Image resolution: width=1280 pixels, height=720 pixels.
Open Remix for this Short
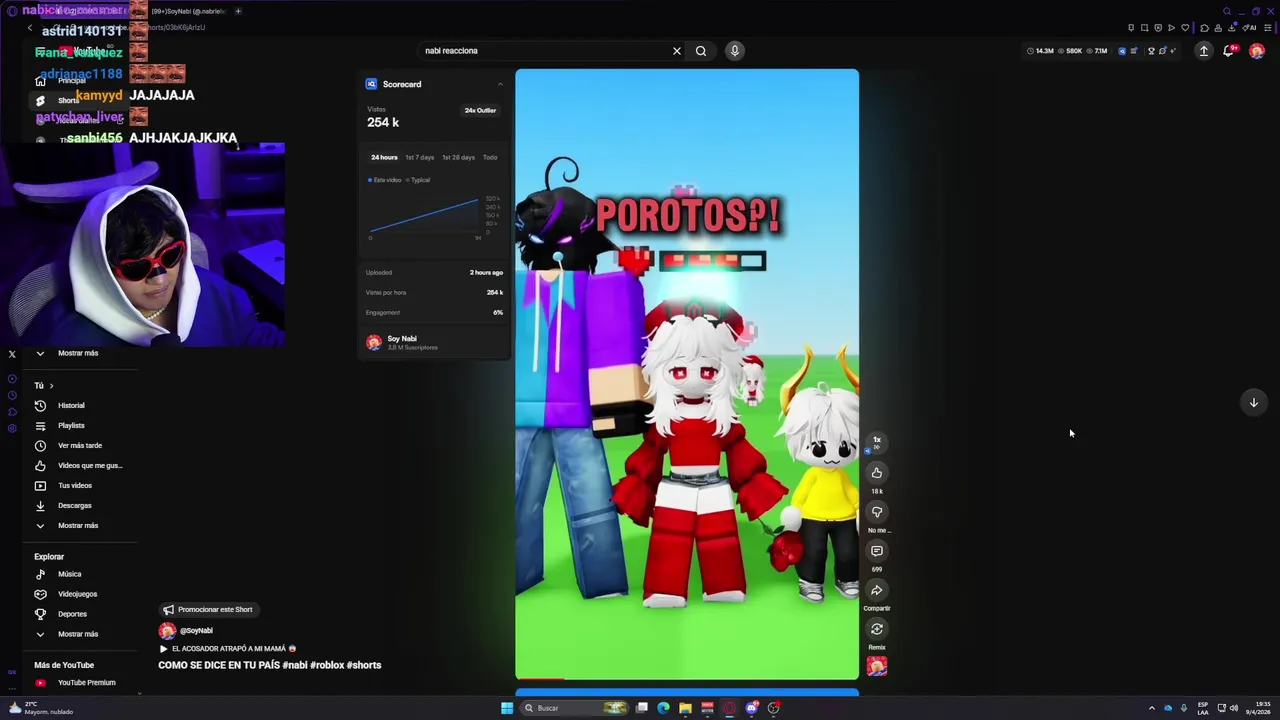point(877,629)
